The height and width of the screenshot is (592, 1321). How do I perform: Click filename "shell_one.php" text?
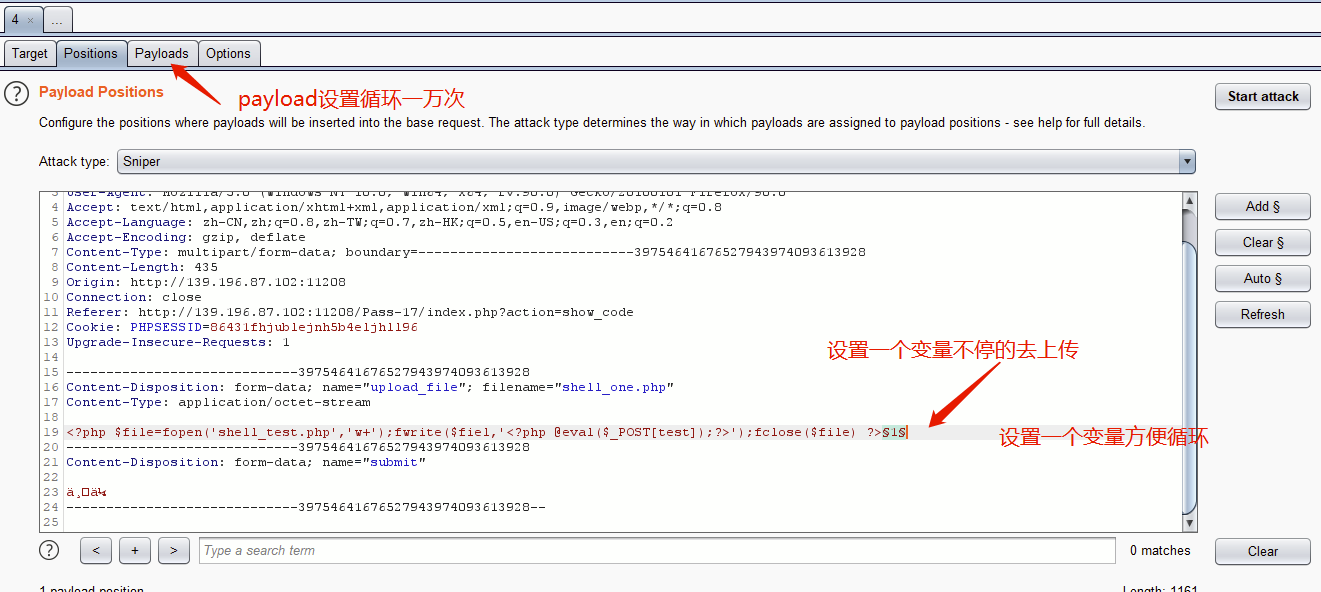(x=618, y=387)
